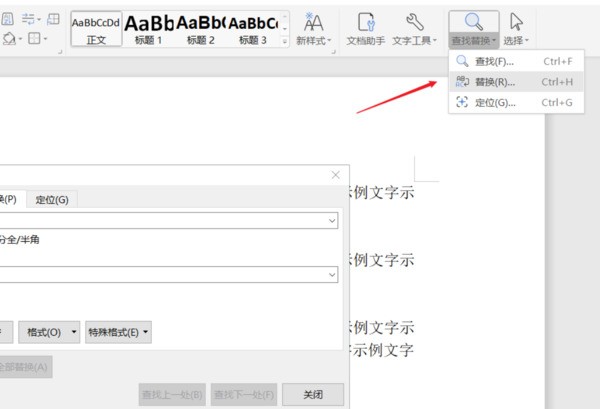This screenshot has width=600, height=409.
Task: Open the 特殊格式(E) special format dropdown
Action: click(118, 332)
